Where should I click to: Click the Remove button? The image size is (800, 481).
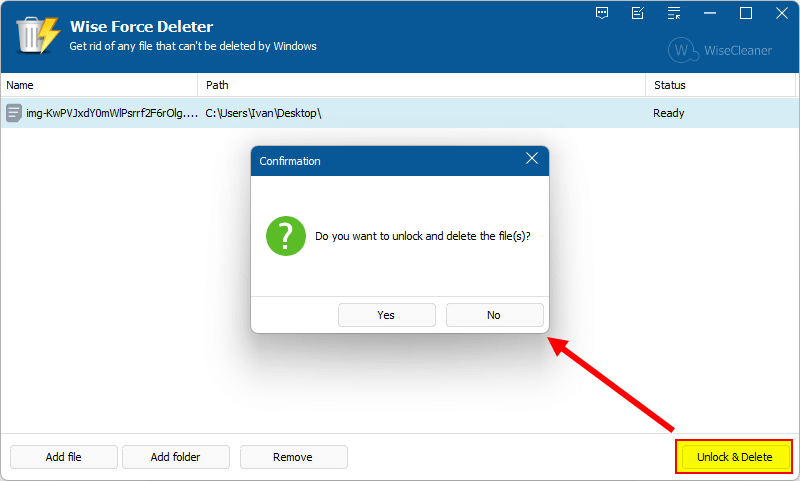[293, 457]
